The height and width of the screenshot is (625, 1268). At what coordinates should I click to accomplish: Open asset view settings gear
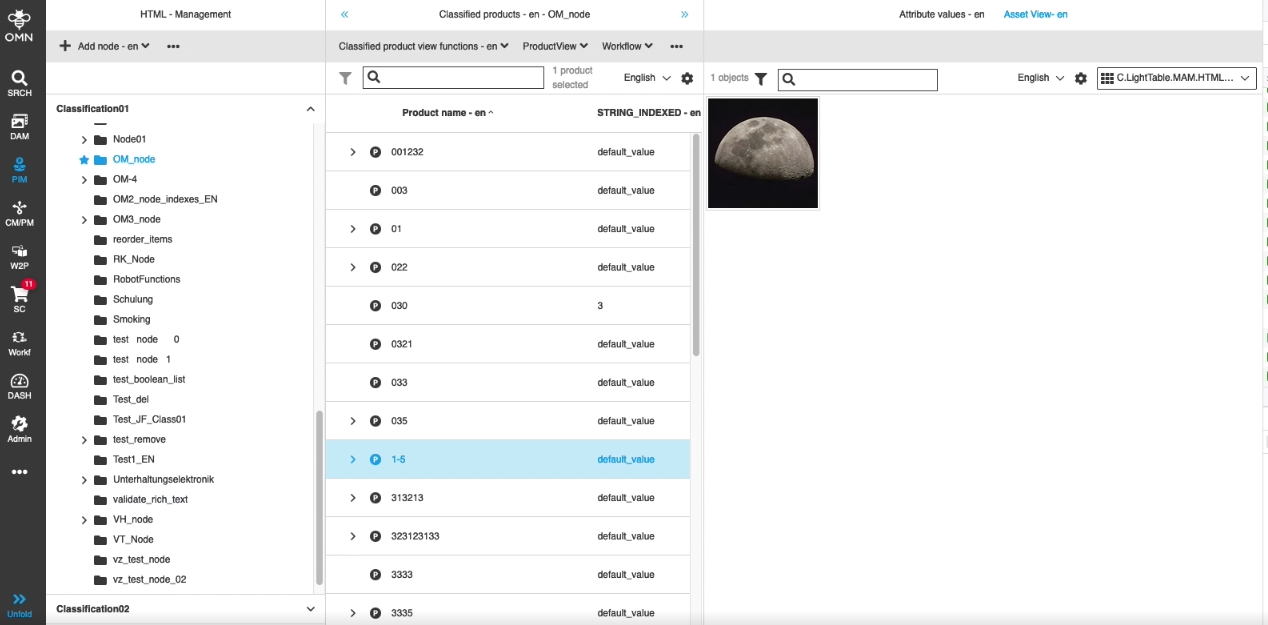[x=1081, y=78]
